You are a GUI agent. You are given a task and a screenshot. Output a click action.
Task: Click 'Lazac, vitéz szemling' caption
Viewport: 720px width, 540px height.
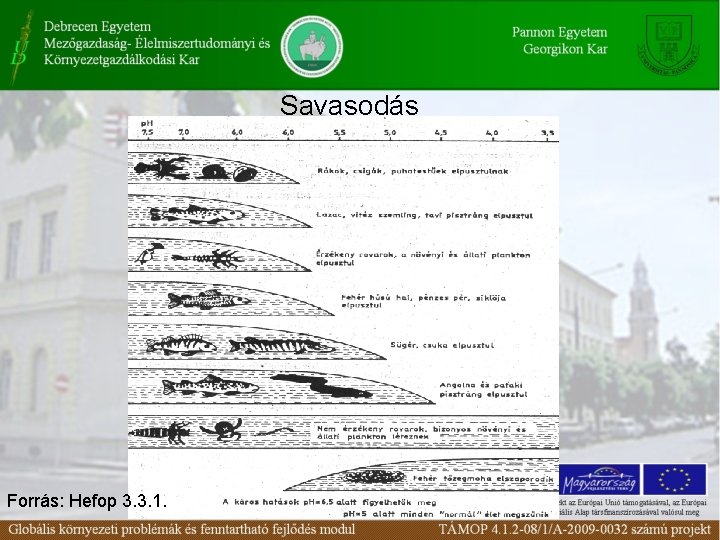tap(425, 215)
